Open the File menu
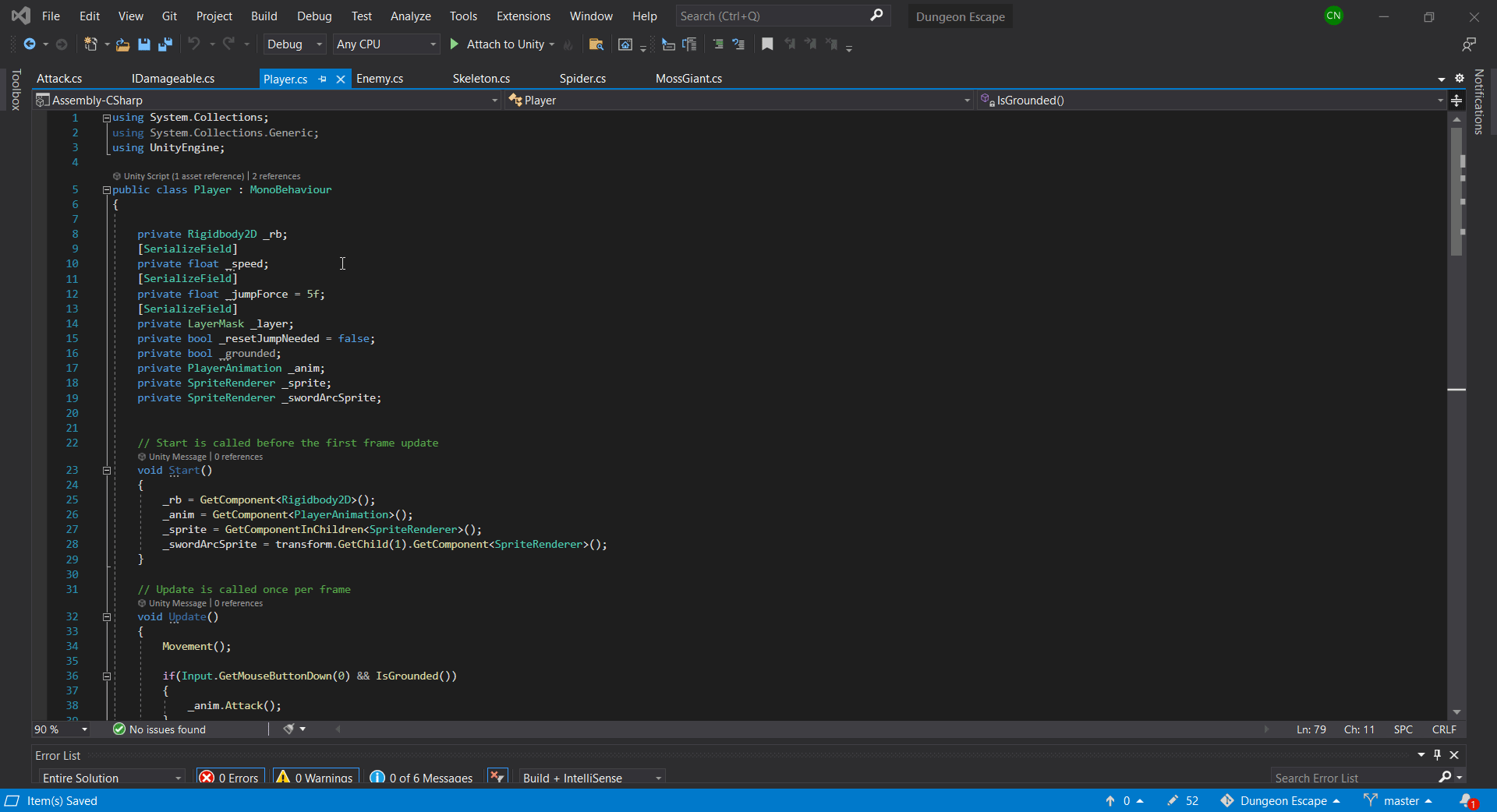The height and width of the screenshot is (812, 1497). coord(51,16)
